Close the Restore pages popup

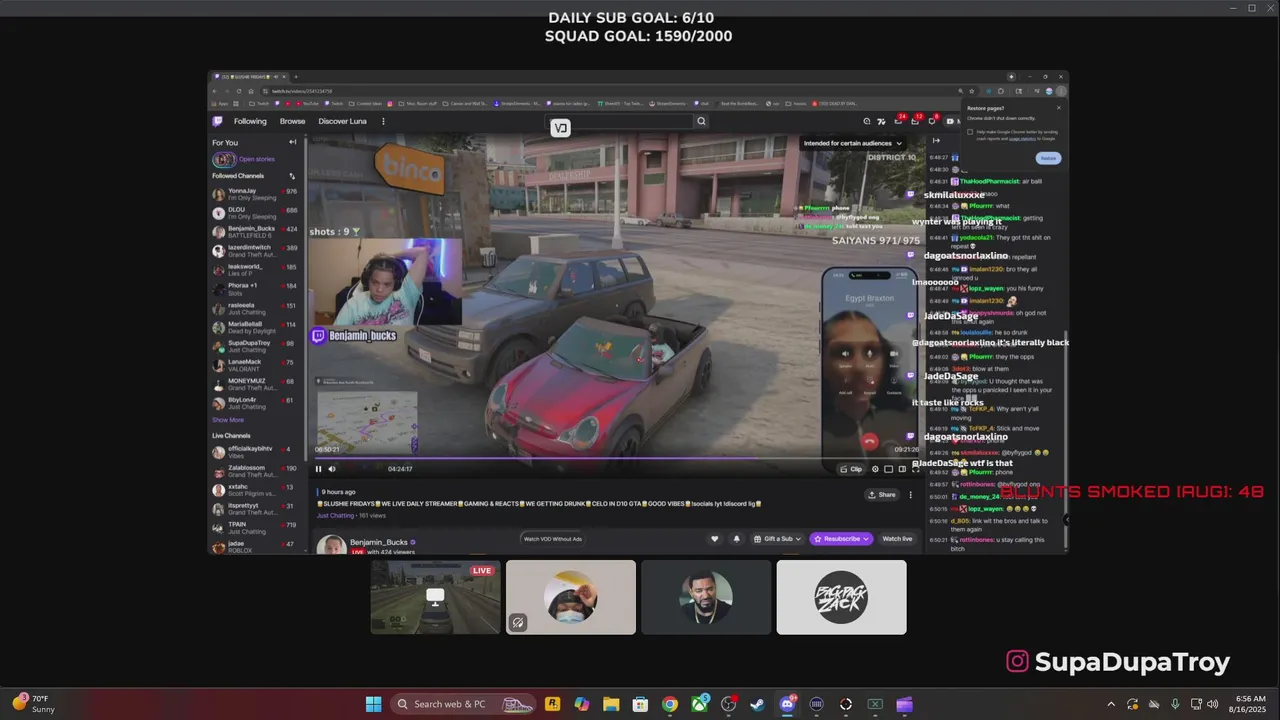[1058, 107]
